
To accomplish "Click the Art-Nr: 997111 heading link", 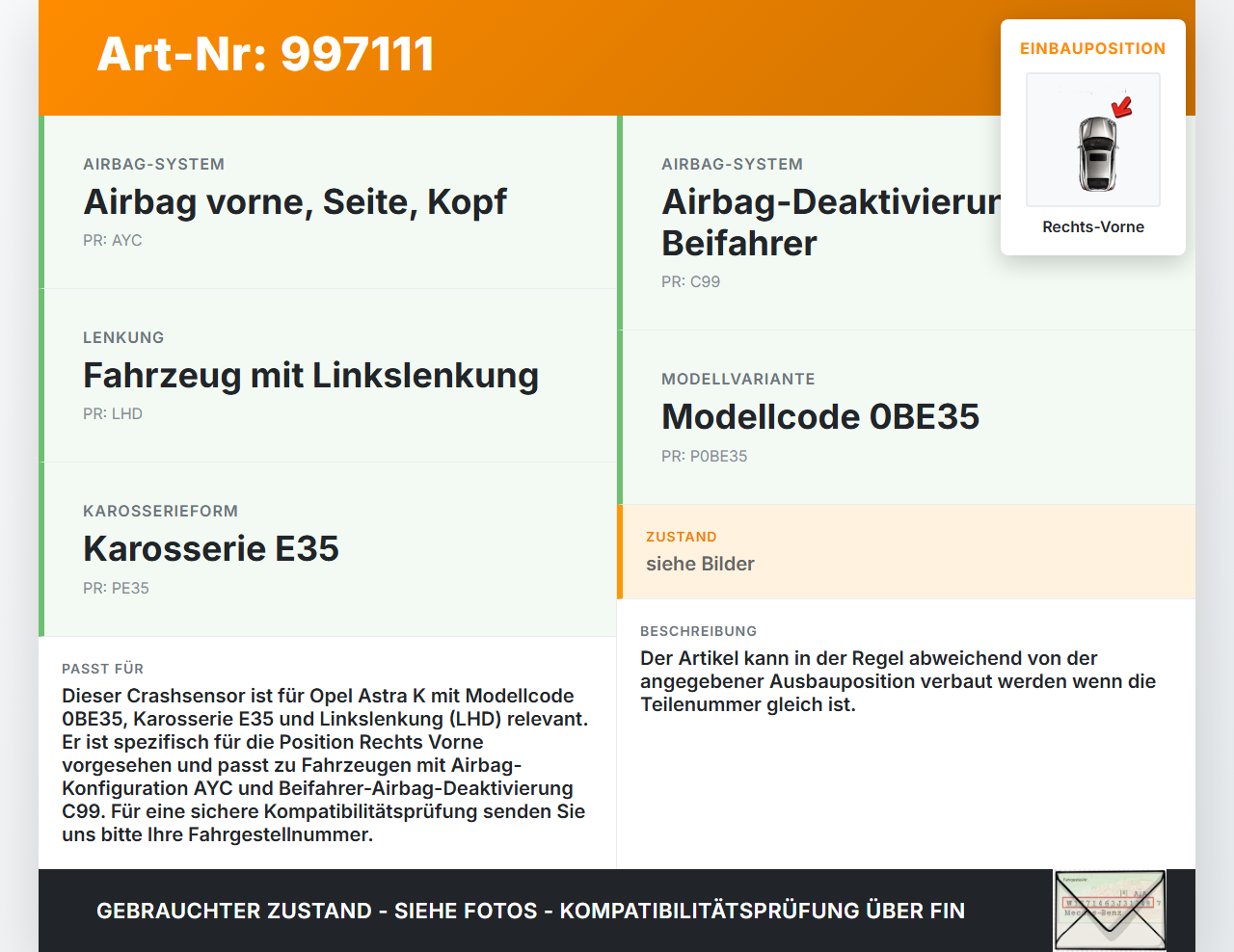I will pos(265,54).
